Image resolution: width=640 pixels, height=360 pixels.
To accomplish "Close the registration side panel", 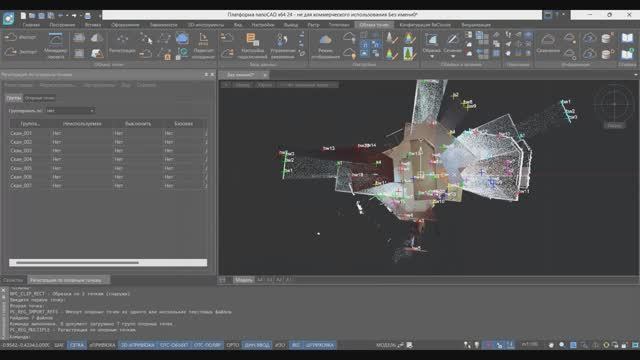I will (212, 75).
